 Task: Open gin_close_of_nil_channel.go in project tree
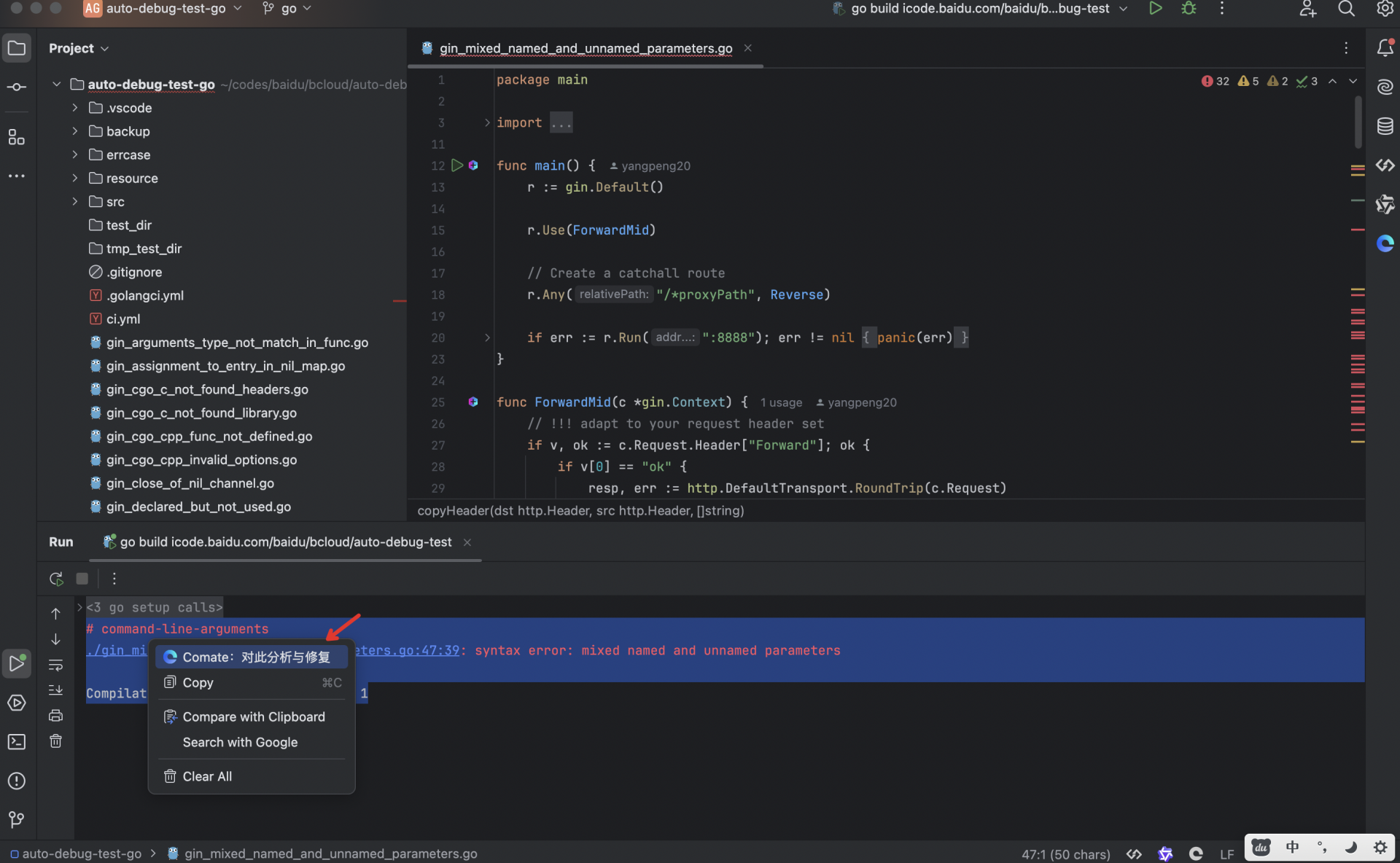click(x=190, y=483)
